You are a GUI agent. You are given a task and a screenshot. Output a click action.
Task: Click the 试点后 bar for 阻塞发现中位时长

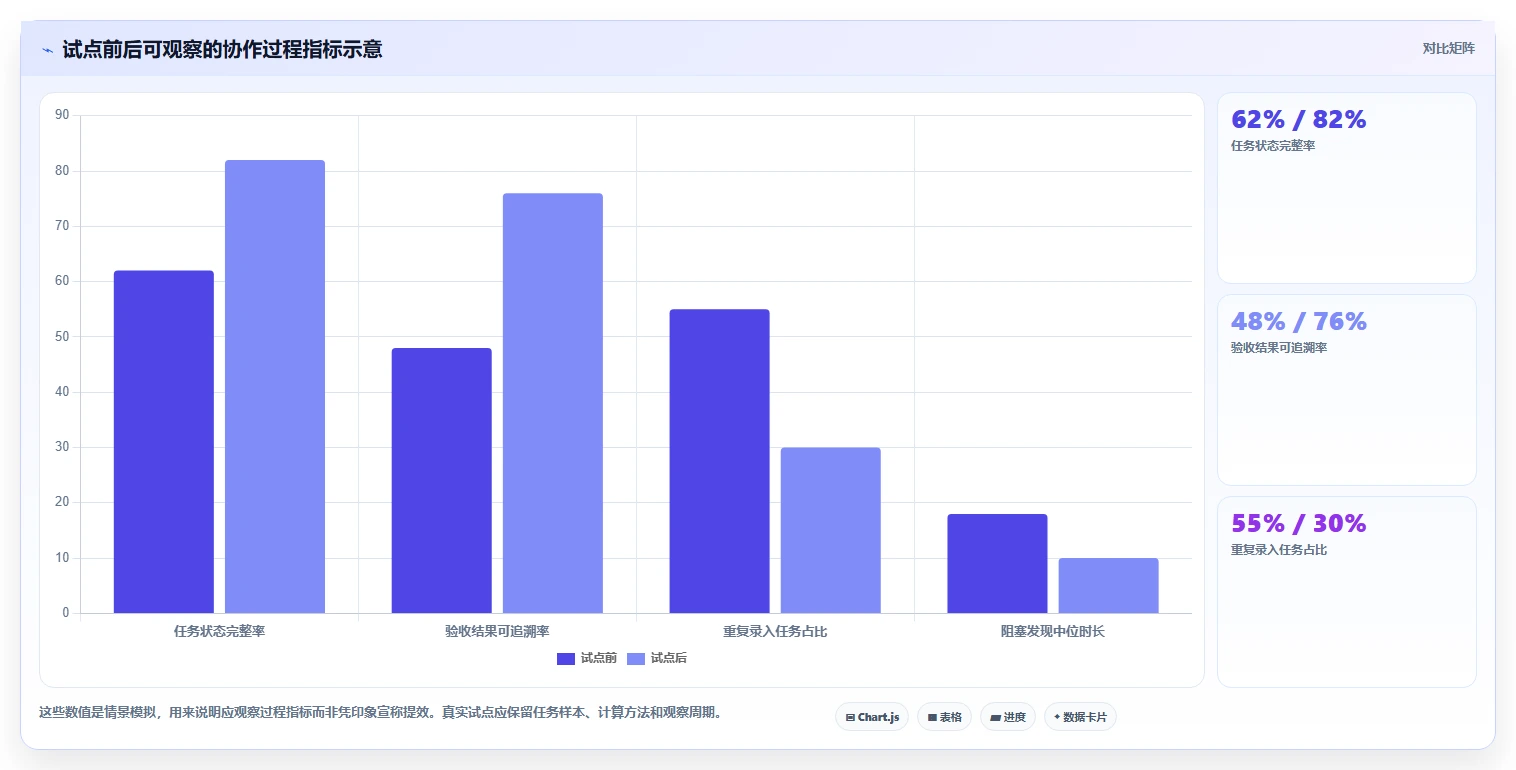[1109, 585]
